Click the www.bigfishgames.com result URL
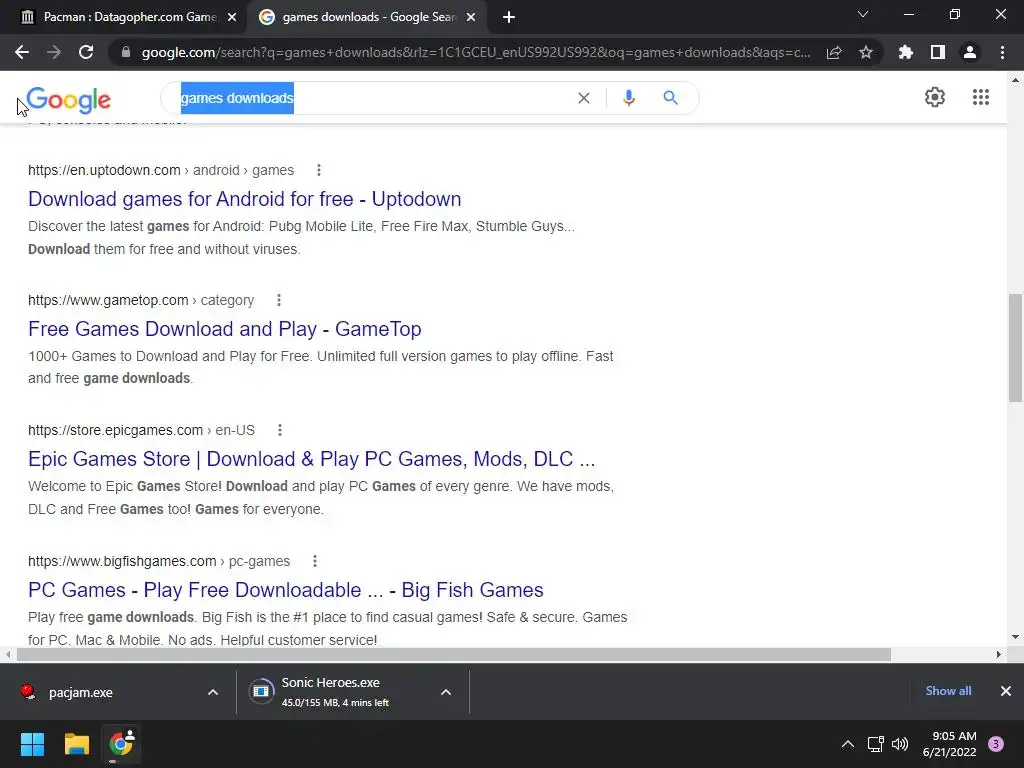This screenshot has width=1024, height=768. [x=159, y=561]
